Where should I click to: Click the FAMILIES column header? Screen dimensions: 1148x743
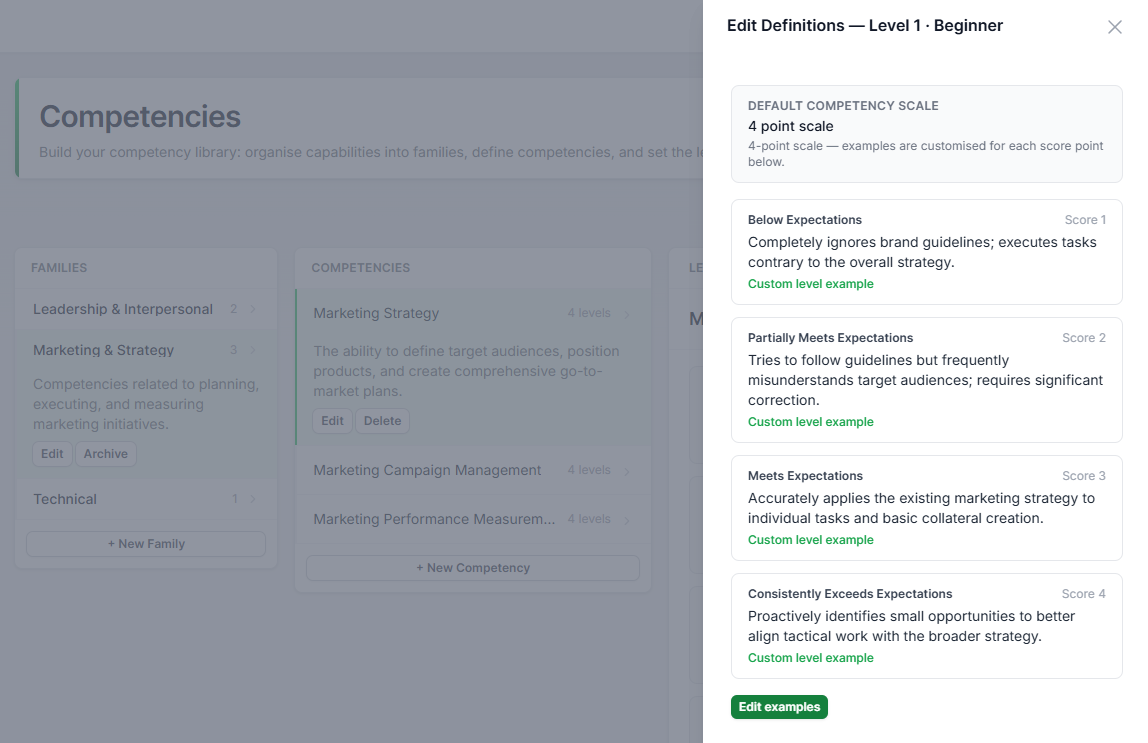(59, 268)
